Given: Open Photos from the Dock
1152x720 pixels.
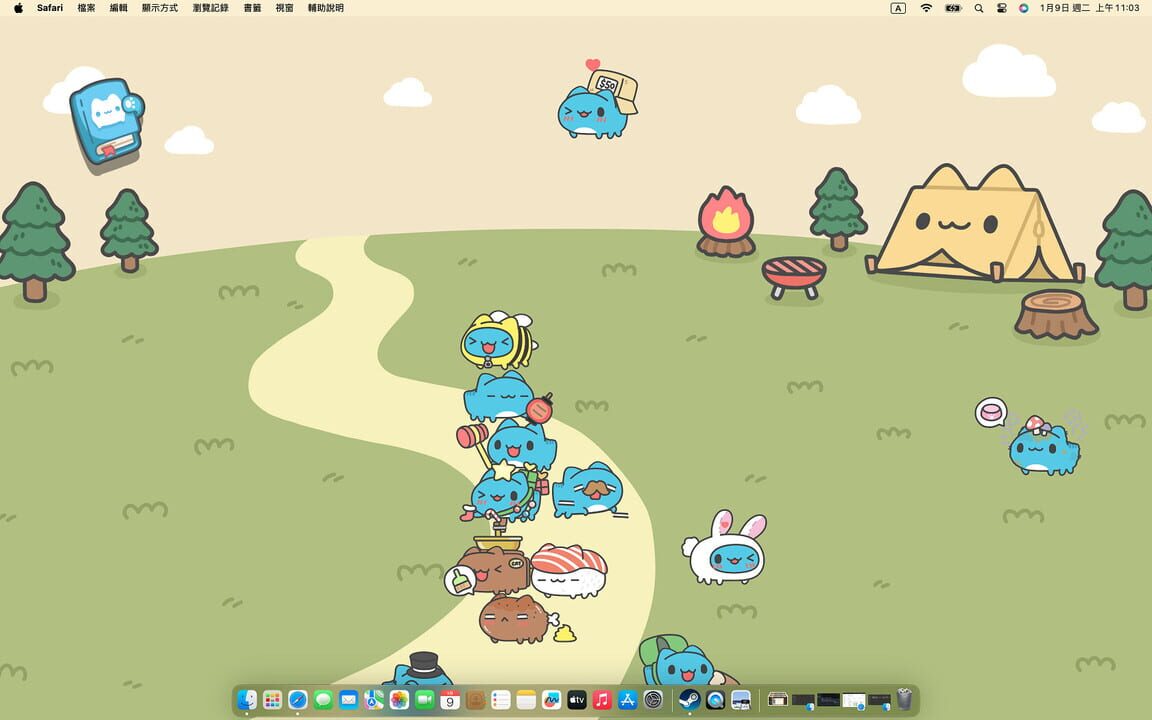Looking at the screenshot, I should pyautogui.click(x=397, y=700).
